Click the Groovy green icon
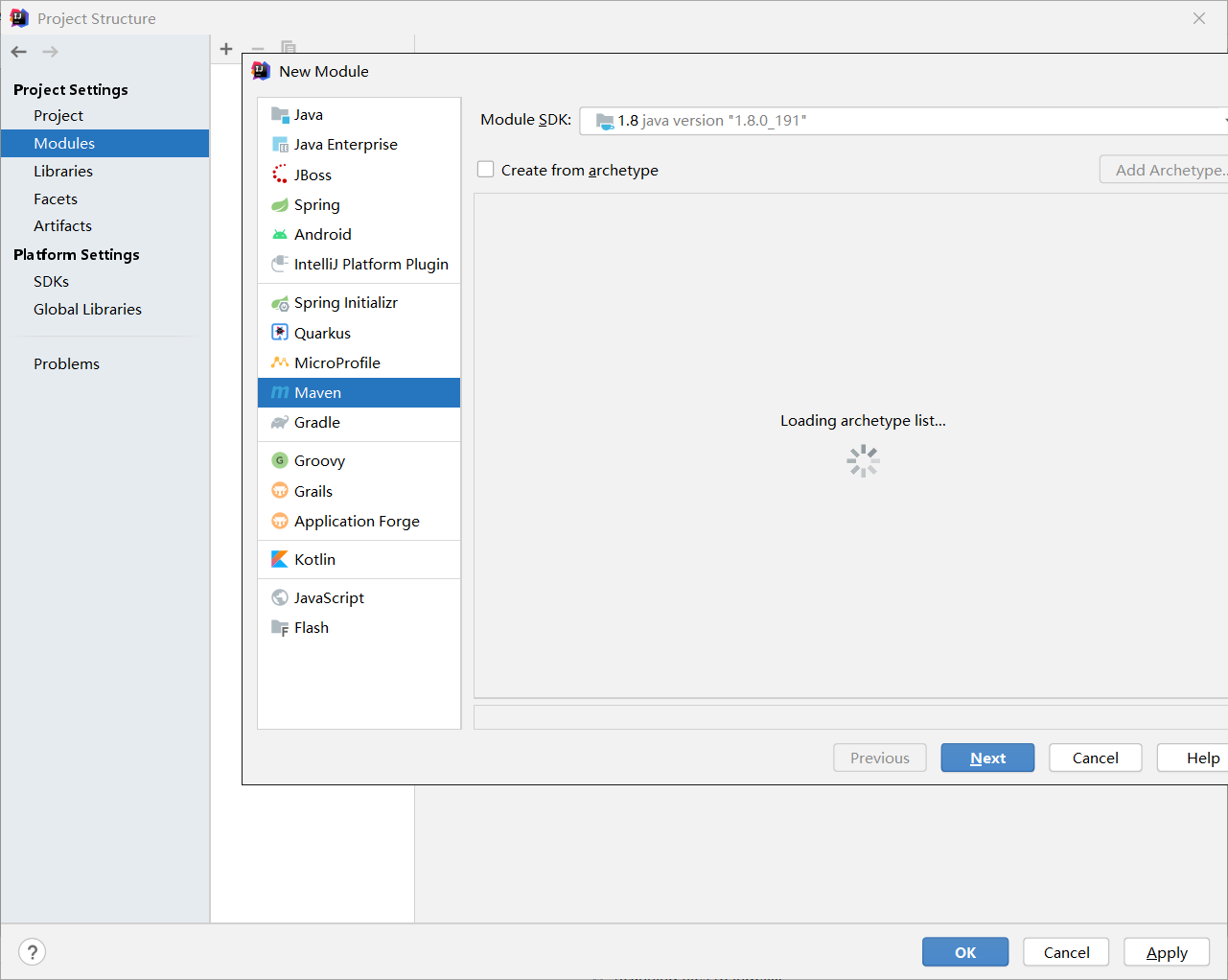 280,460
